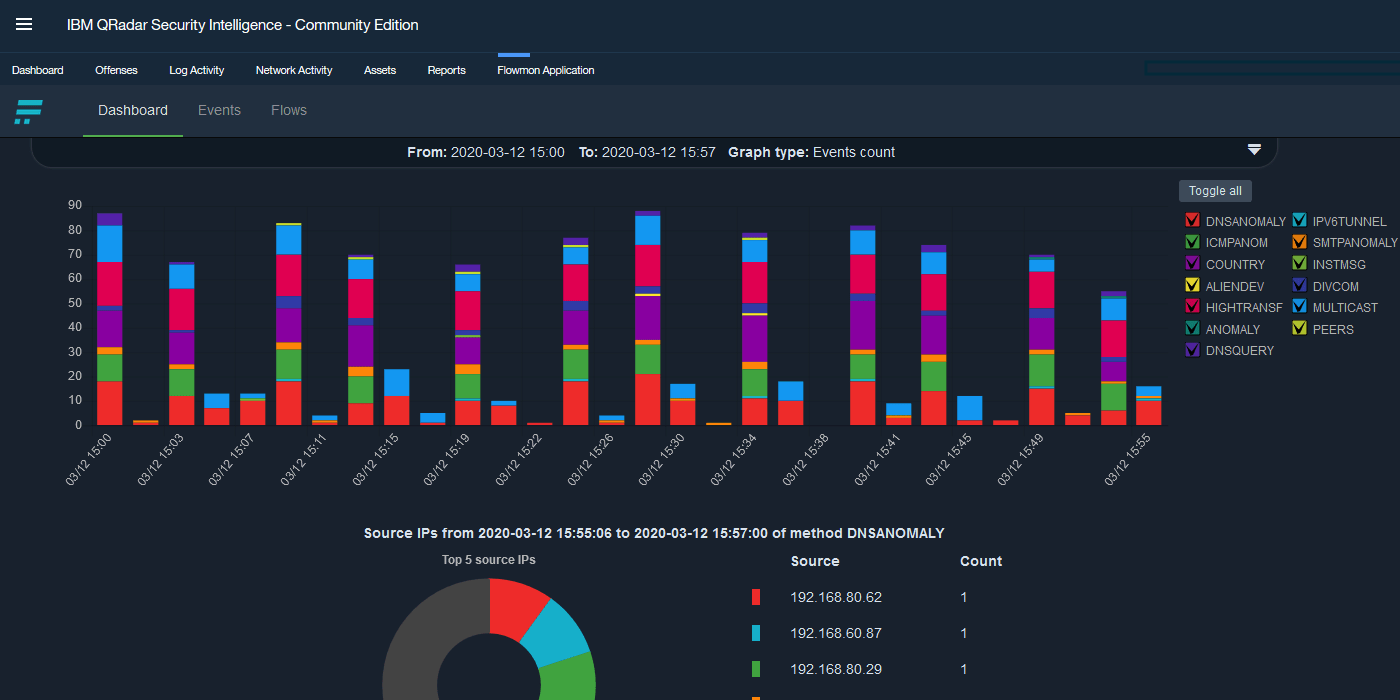This screenshot has width=1400, height=700.
Task: Click source IP 192.168.60.87
Action: (836, 633)
